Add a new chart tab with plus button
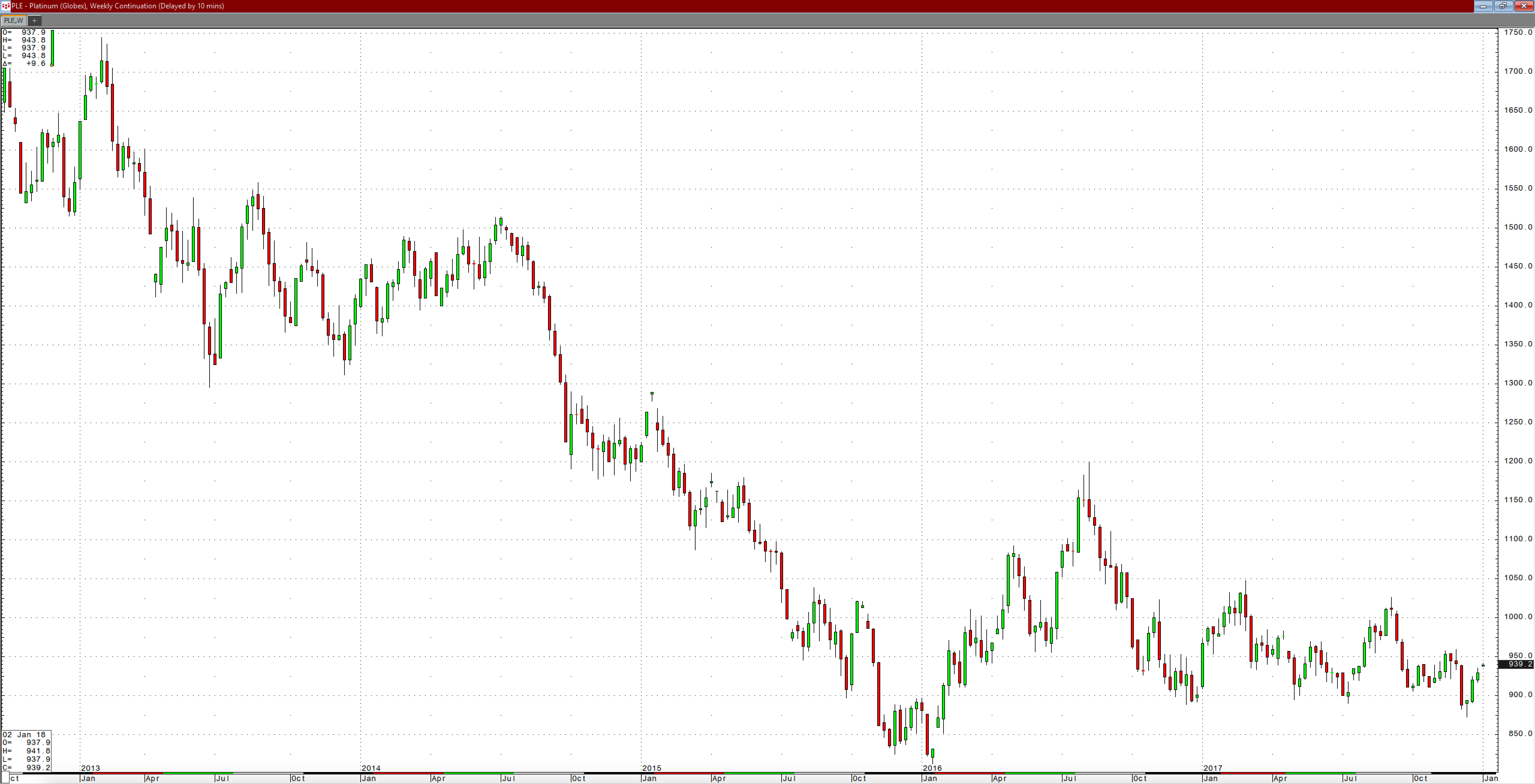This screenshot has width=1535, height=784. click(34, 20)
